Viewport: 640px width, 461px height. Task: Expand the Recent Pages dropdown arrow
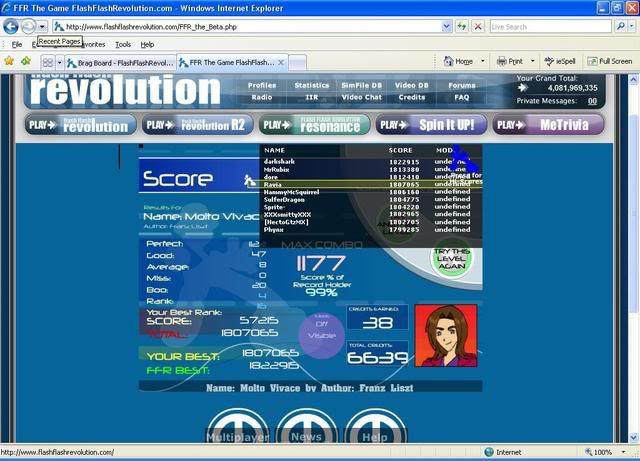point(44,27)
